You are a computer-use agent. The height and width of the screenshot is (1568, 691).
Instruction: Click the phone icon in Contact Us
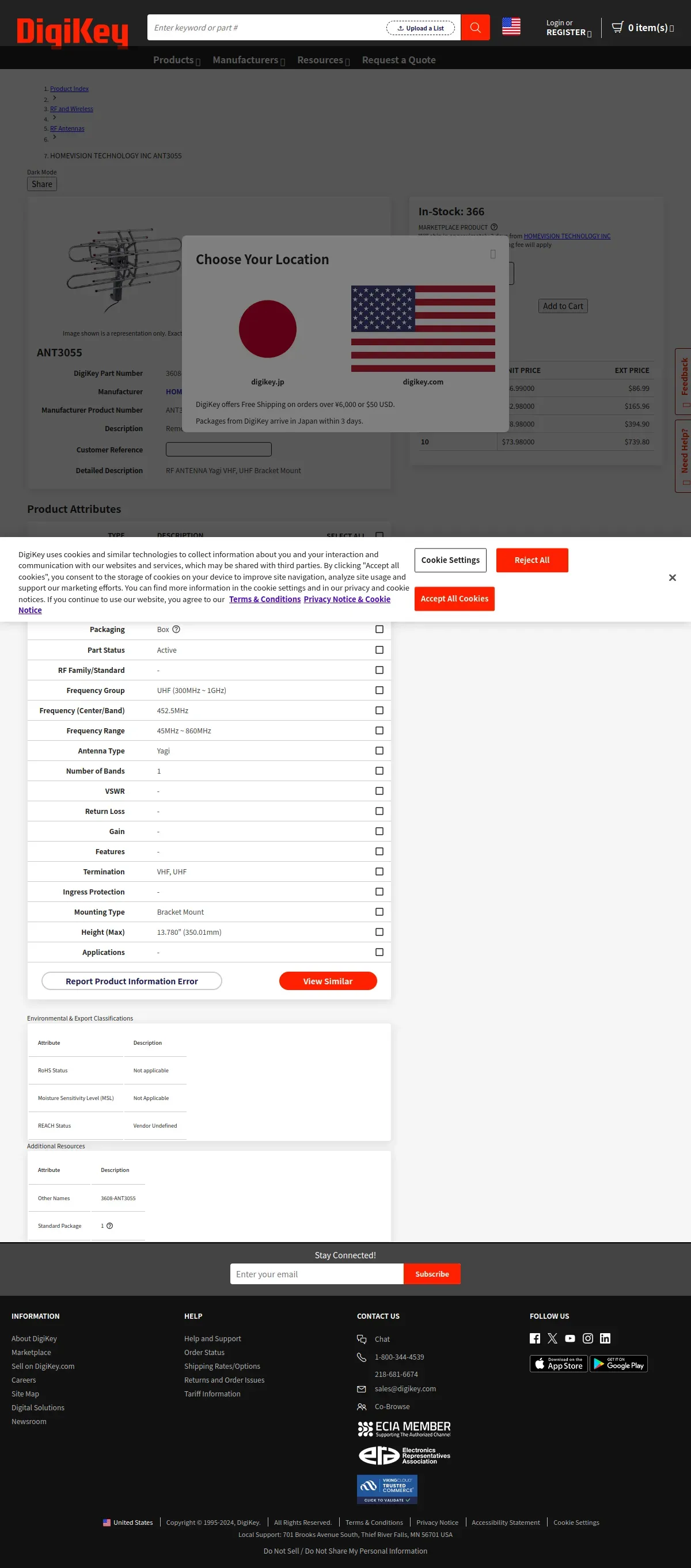[x=362, y=1357]
